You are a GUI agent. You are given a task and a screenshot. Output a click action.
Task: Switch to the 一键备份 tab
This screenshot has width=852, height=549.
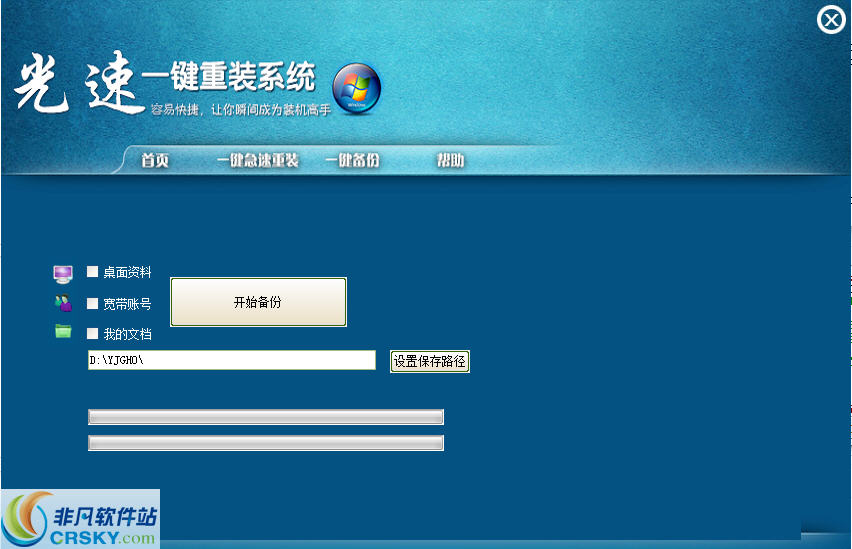pyautogui.click(x=352, y=160)
